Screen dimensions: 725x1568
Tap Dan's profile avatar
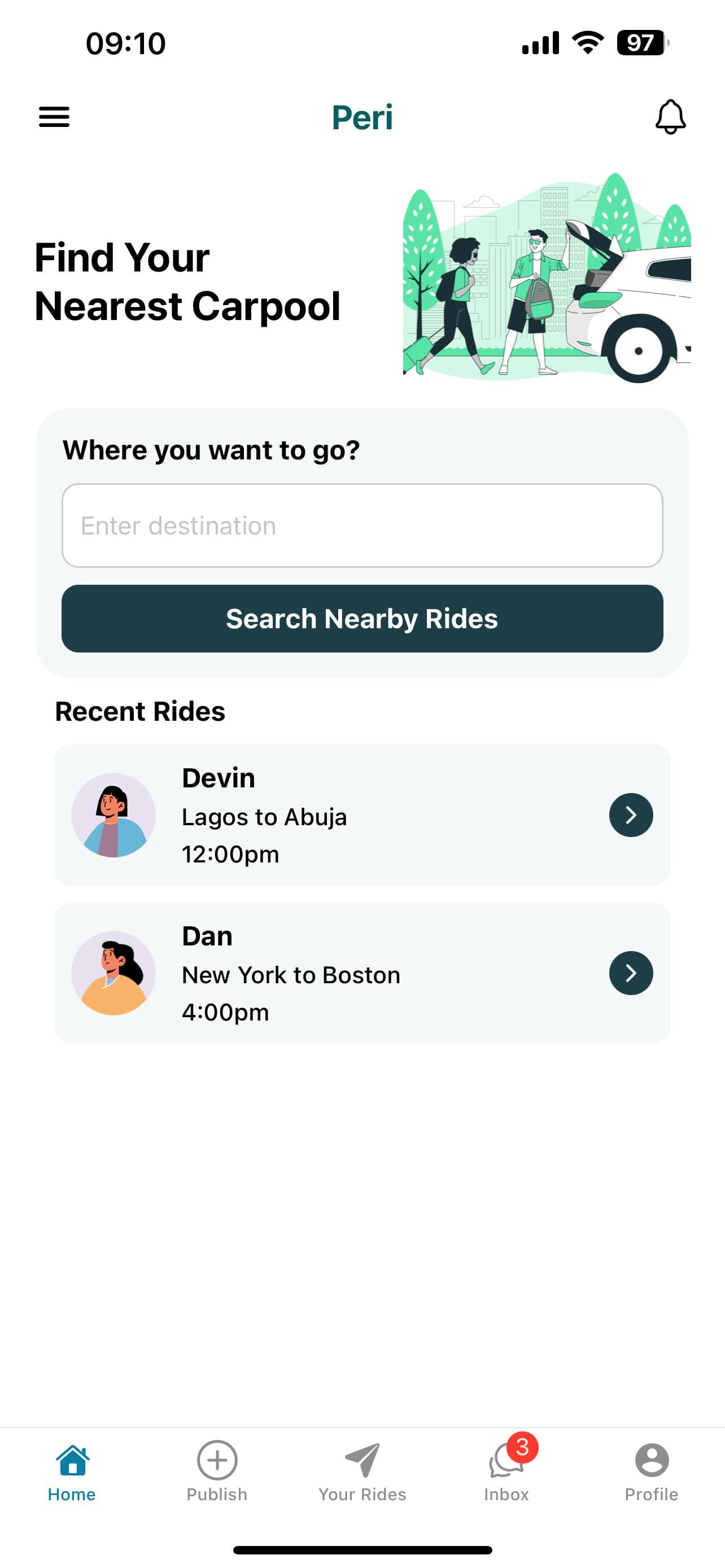coord(113,973)
